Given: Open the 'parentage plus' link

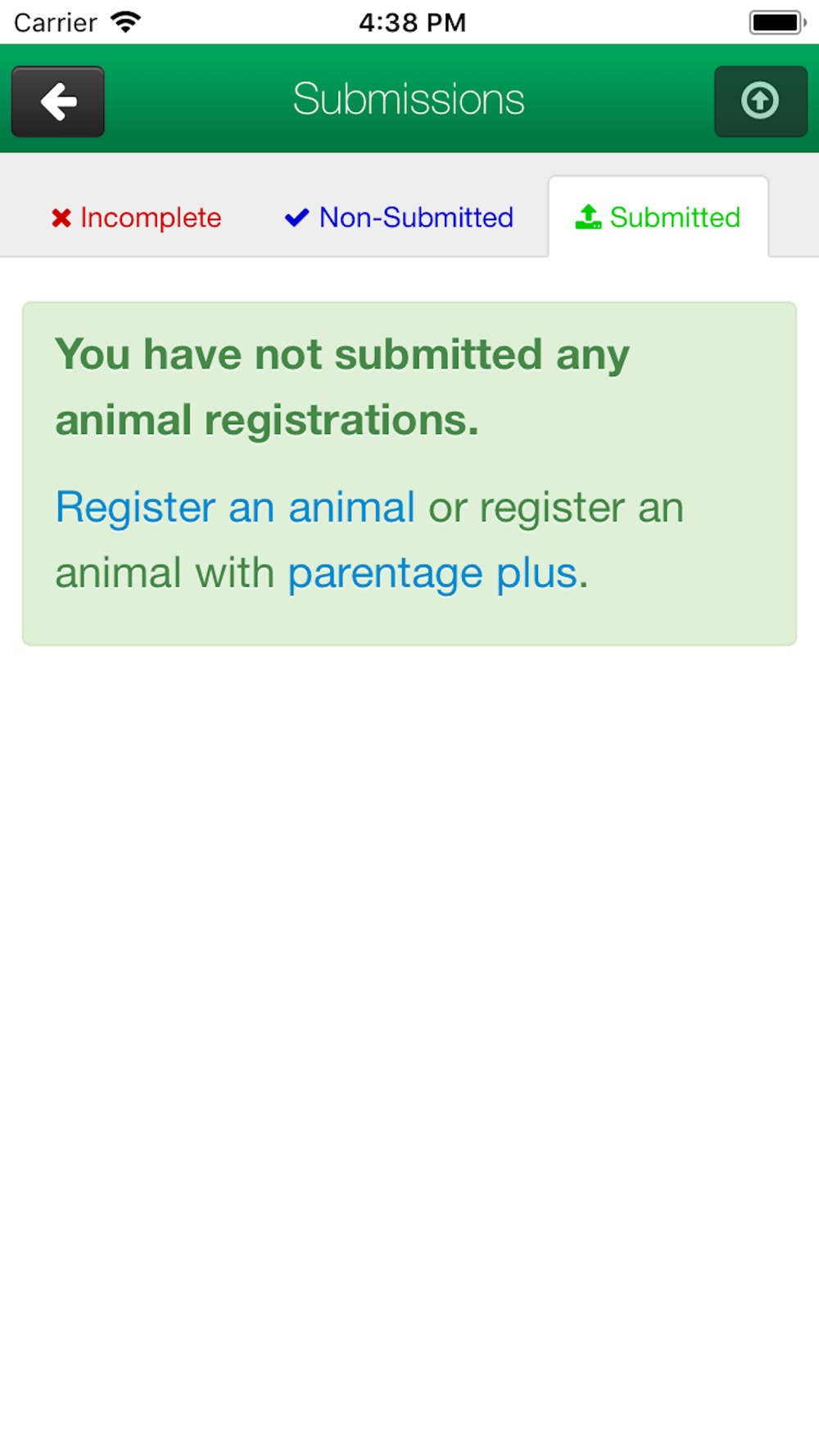Looking at the screenshot, I should 432,573.
